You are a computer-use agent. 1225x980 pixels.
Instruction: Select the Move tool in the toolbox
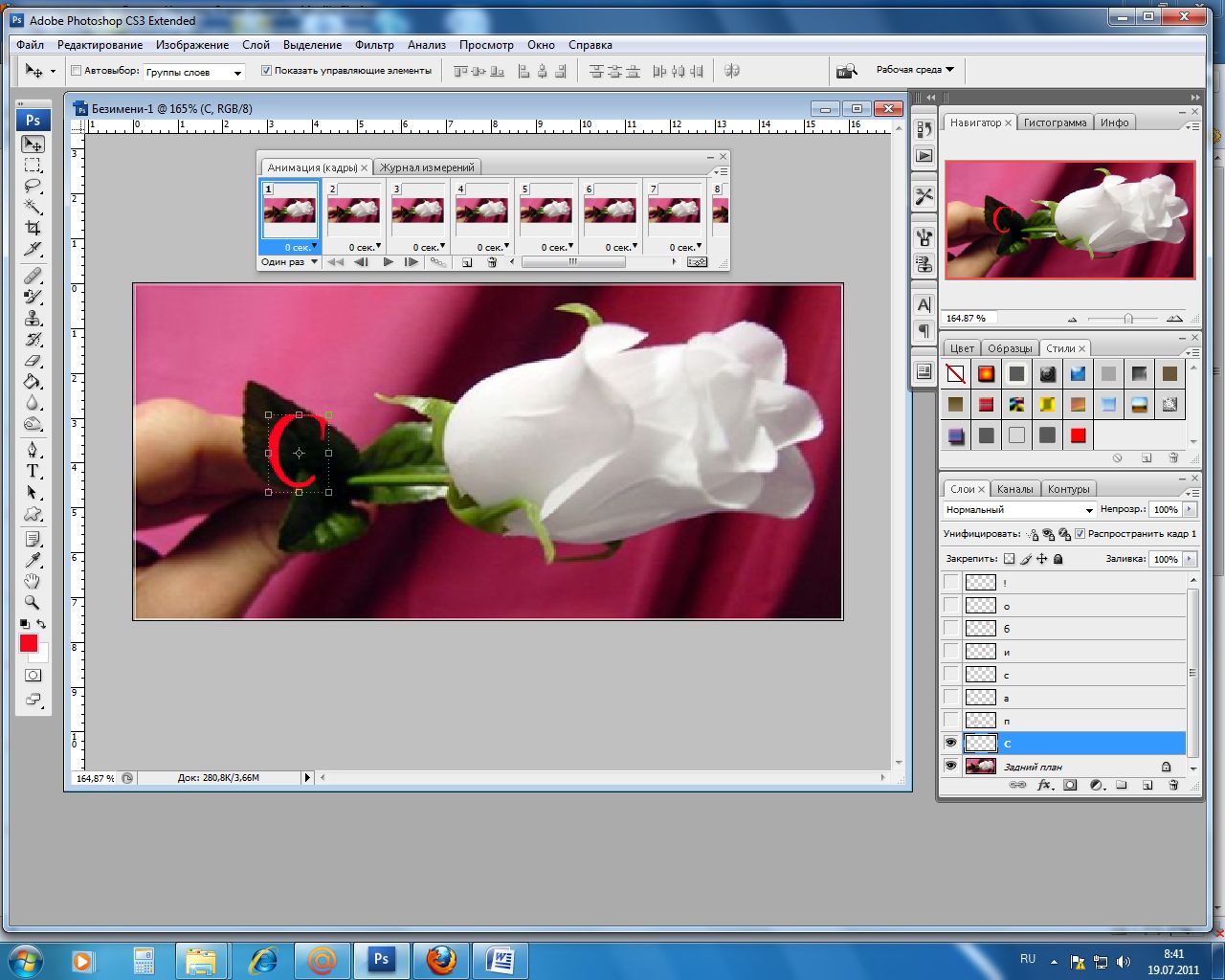coord(33,144)
